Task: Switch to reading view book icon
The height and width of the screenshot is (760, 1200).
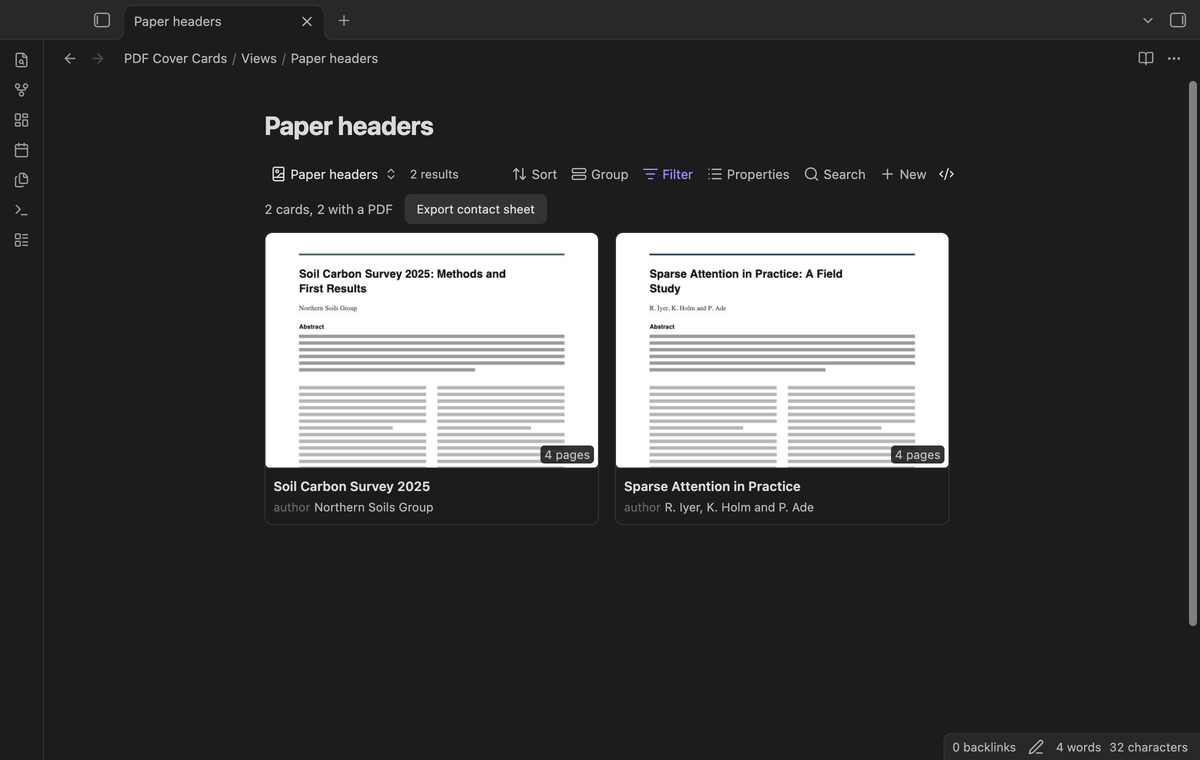Action: [1146, 58]
